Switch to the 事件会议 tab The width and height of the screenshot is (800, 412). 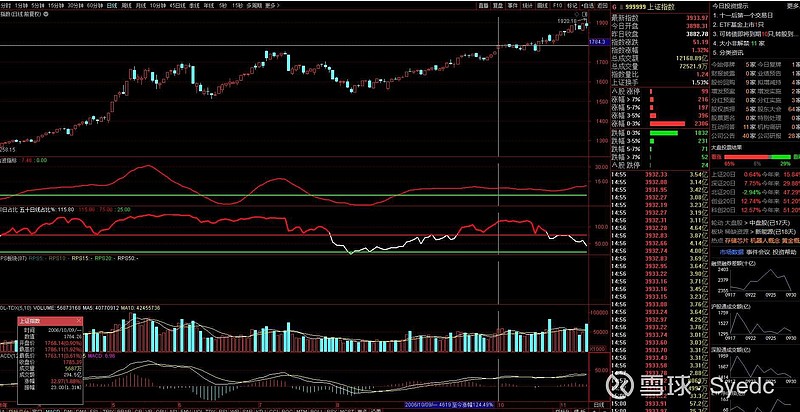point(757,252)
